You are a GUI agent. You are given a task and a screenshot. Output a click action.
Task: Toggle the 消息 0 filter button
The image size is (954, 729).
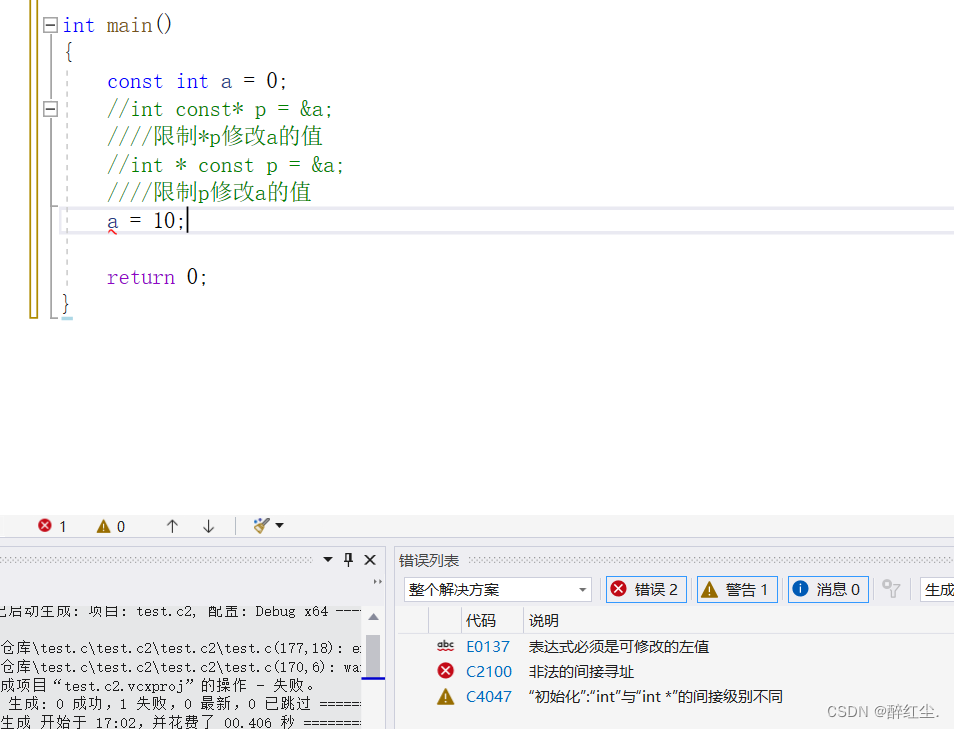tap(828, 589)
